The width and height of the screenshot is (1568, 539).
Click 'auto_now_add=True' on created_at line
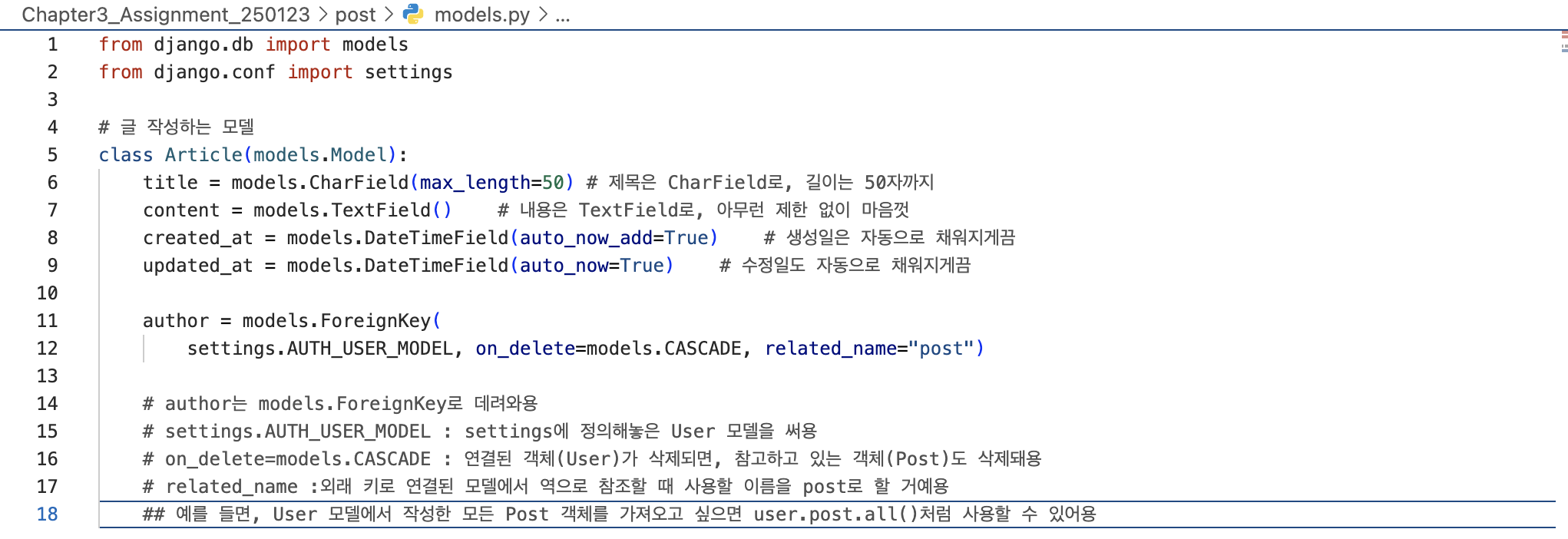tap(614, 238)
